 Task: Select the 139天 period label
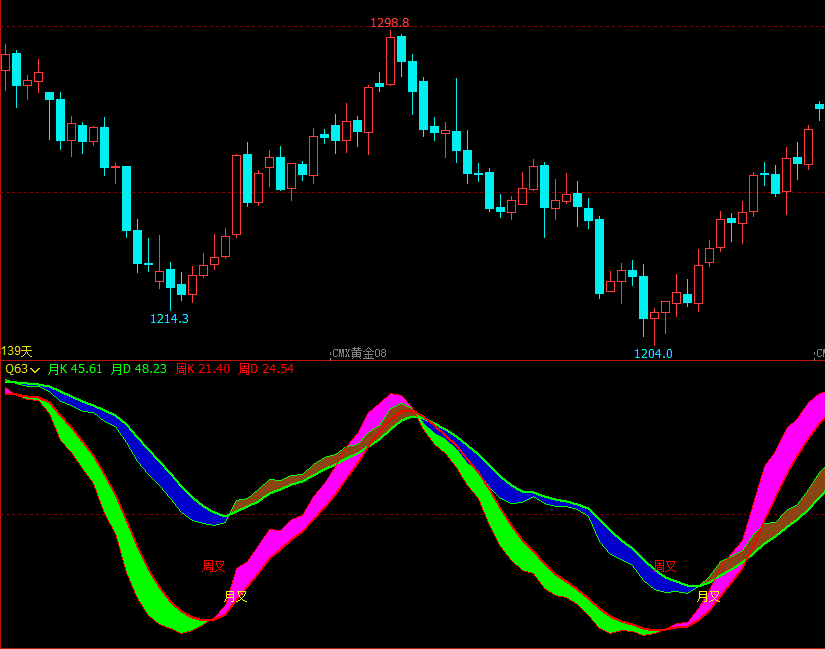pyautogui.click(x=17, y=351)
